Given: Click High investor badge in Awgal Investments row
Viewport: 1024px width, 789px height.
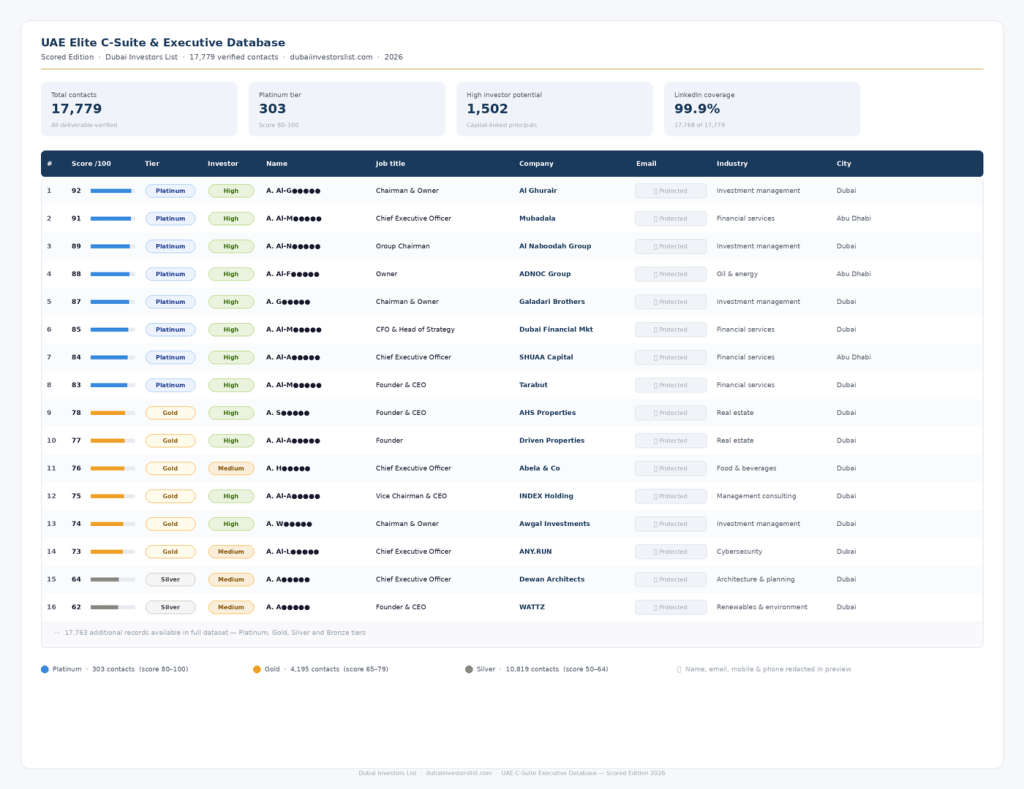Looking at the screenshot, I should coord(231,524).
